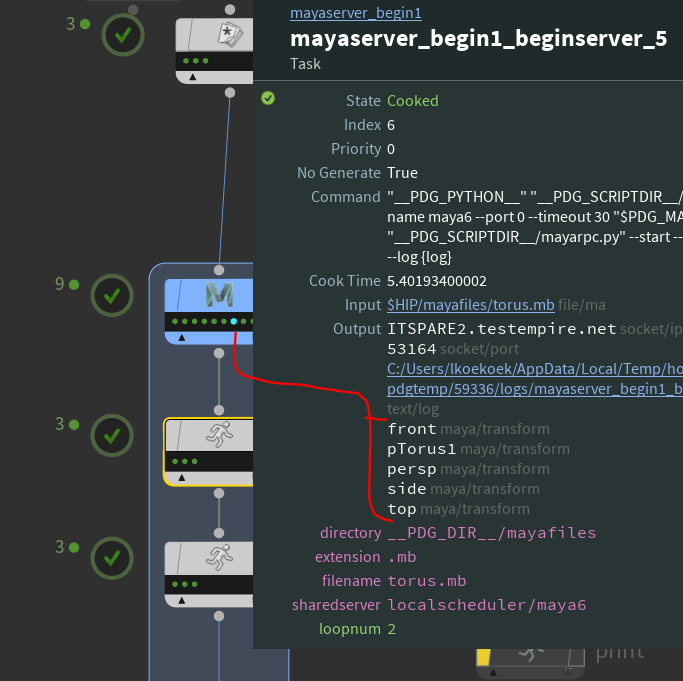Select the highlighted cyan work item dot
Viewport: 683px width, 681px height.
click(233, 321)
